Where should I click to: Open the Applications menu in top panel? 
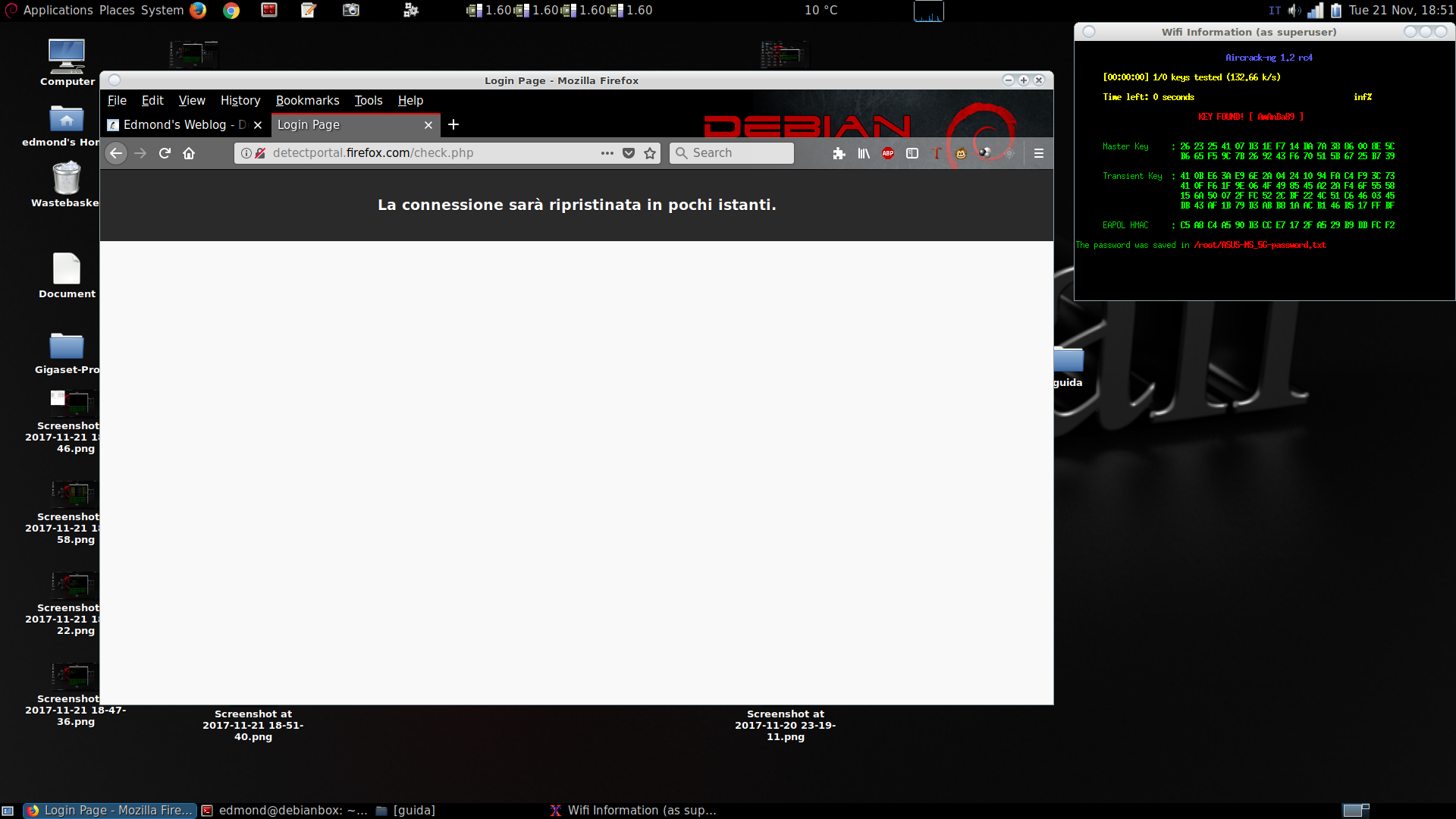point(58,10)
